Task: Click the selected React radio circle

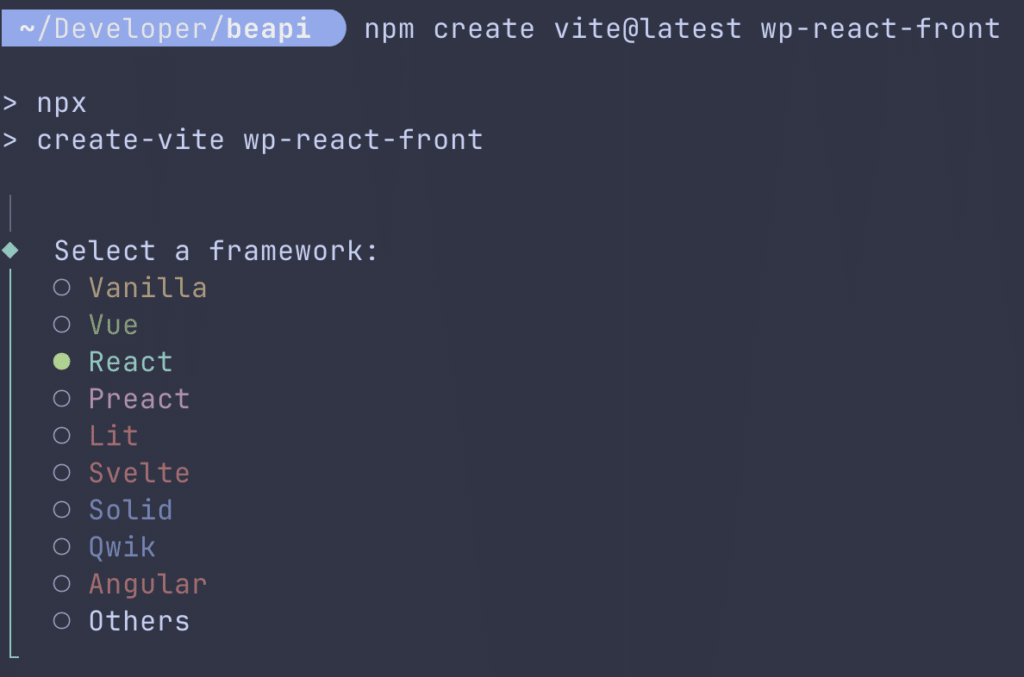Action: (62, 362)
